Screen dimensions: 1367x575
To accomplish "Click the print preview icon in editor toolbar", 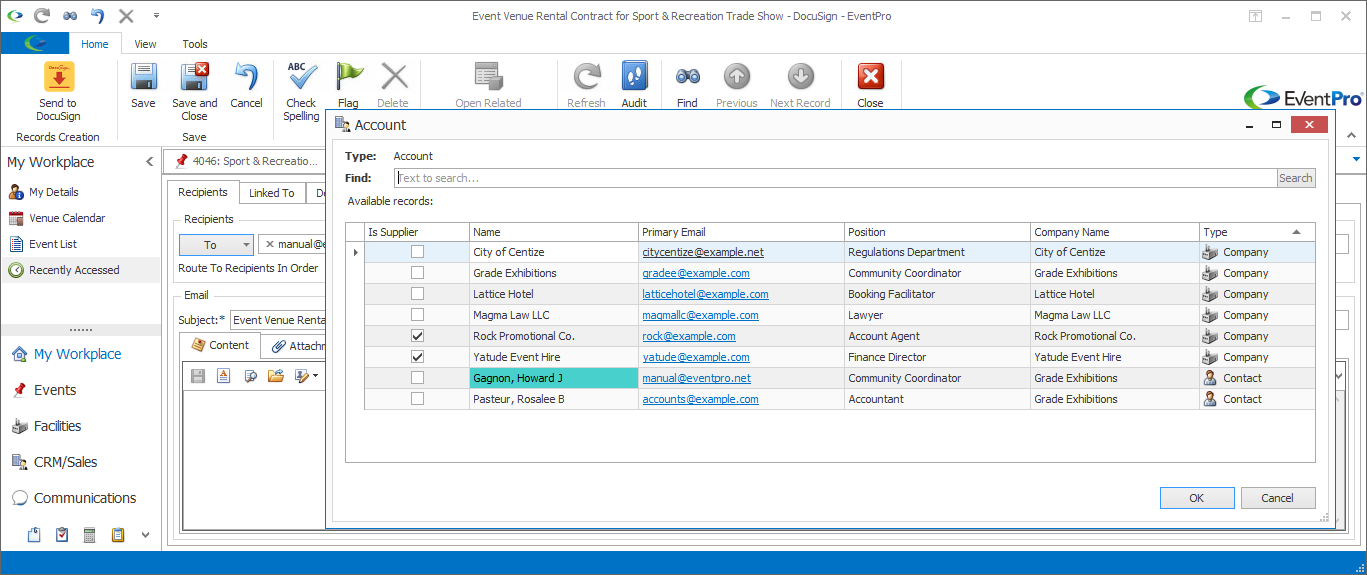I will pyautogui.click(x=250, y=376).
